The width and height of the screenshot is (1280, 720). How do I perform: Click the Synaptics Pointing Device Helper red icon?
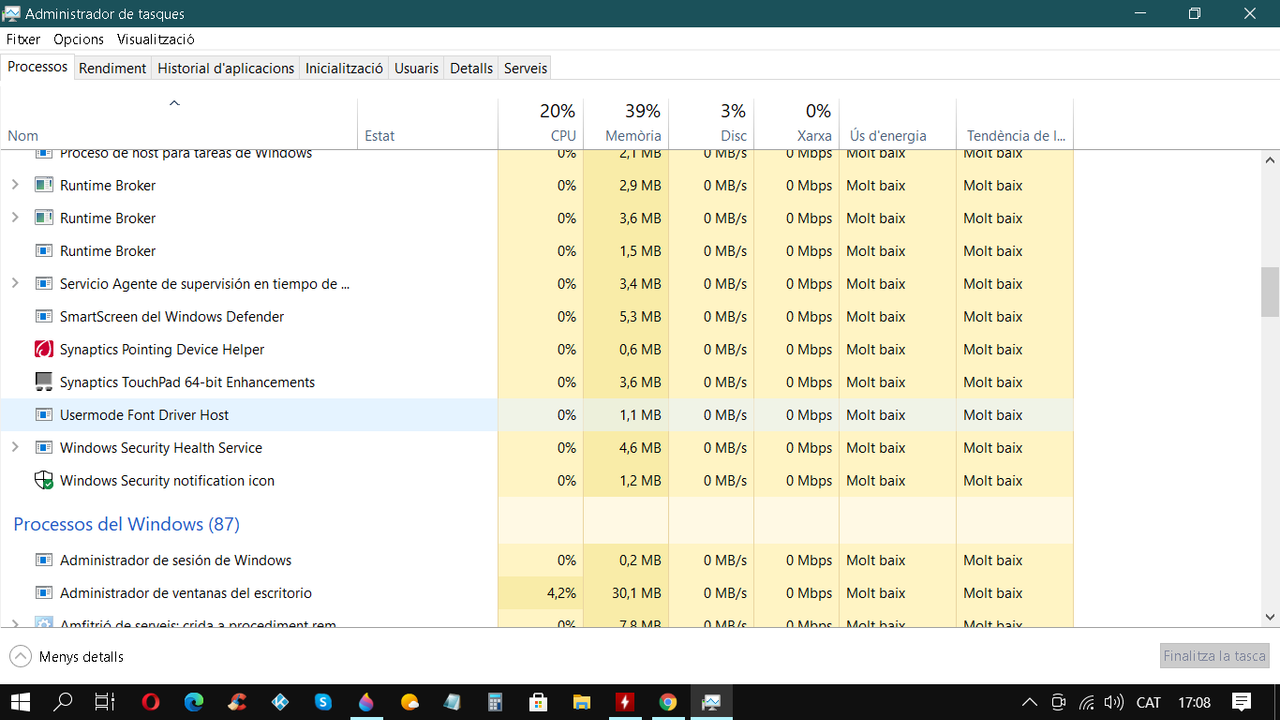point(44,349)
